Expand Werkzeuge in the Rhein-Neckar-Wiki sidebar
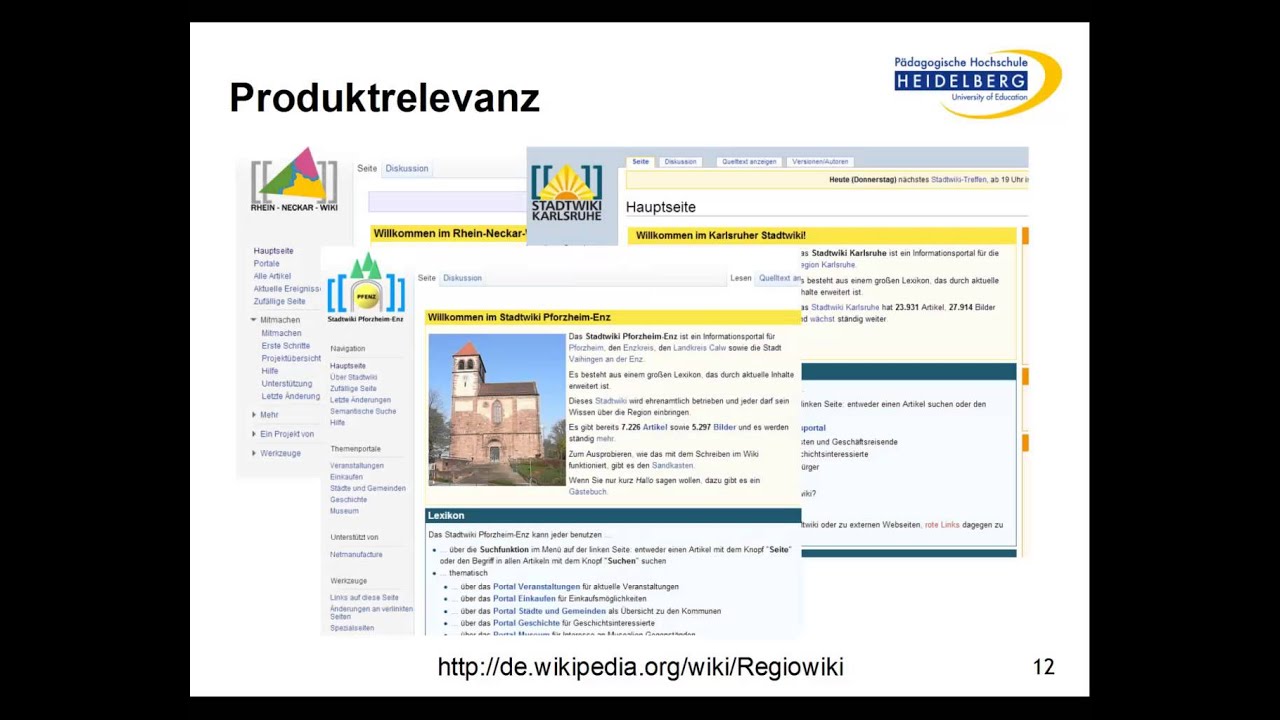Image resolution: width=1280 pixels, height=720 pixels. click(x=253, y=453)
